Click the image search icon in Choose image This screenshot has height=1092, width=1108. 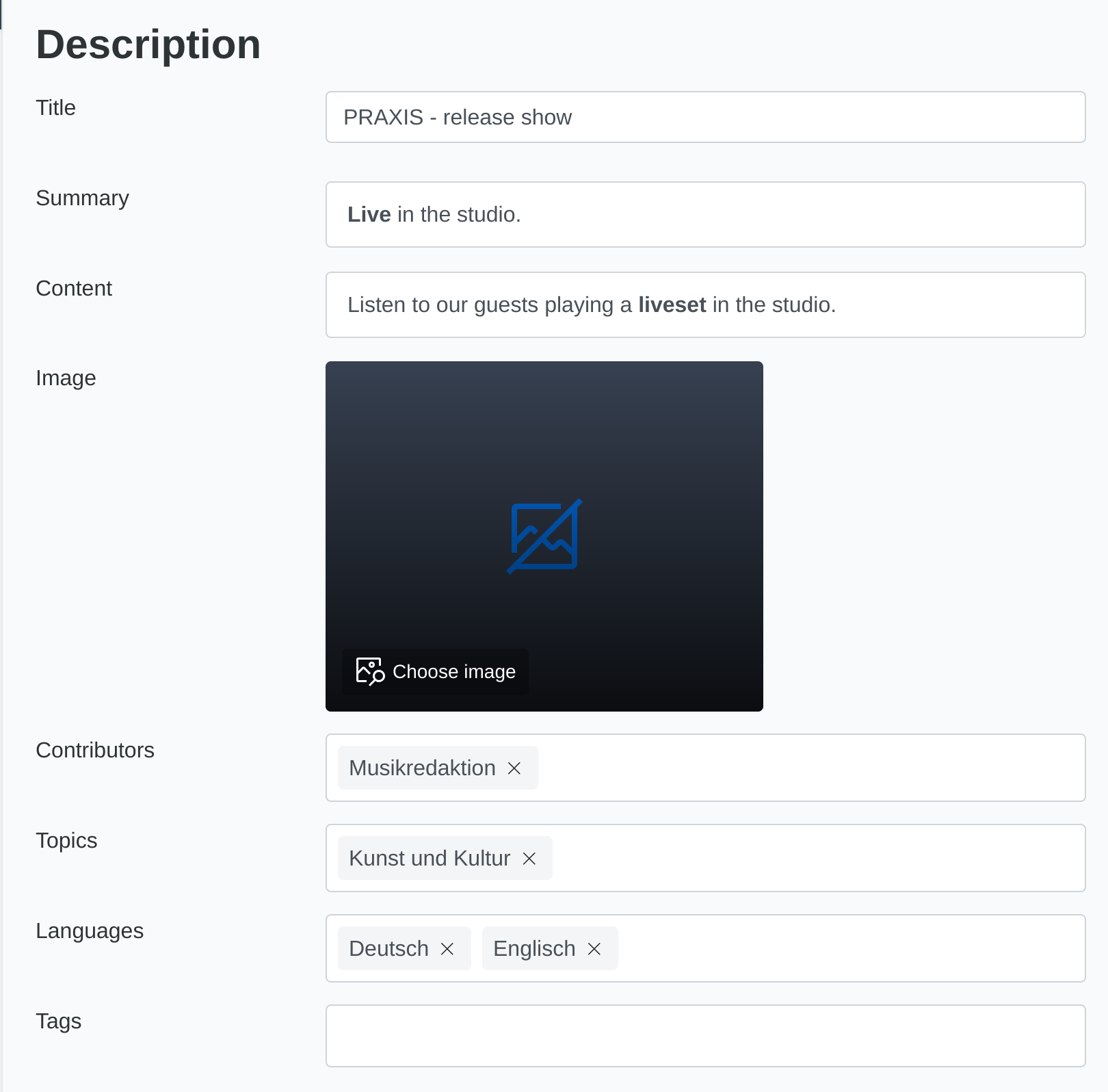click(x=370, y=671)
